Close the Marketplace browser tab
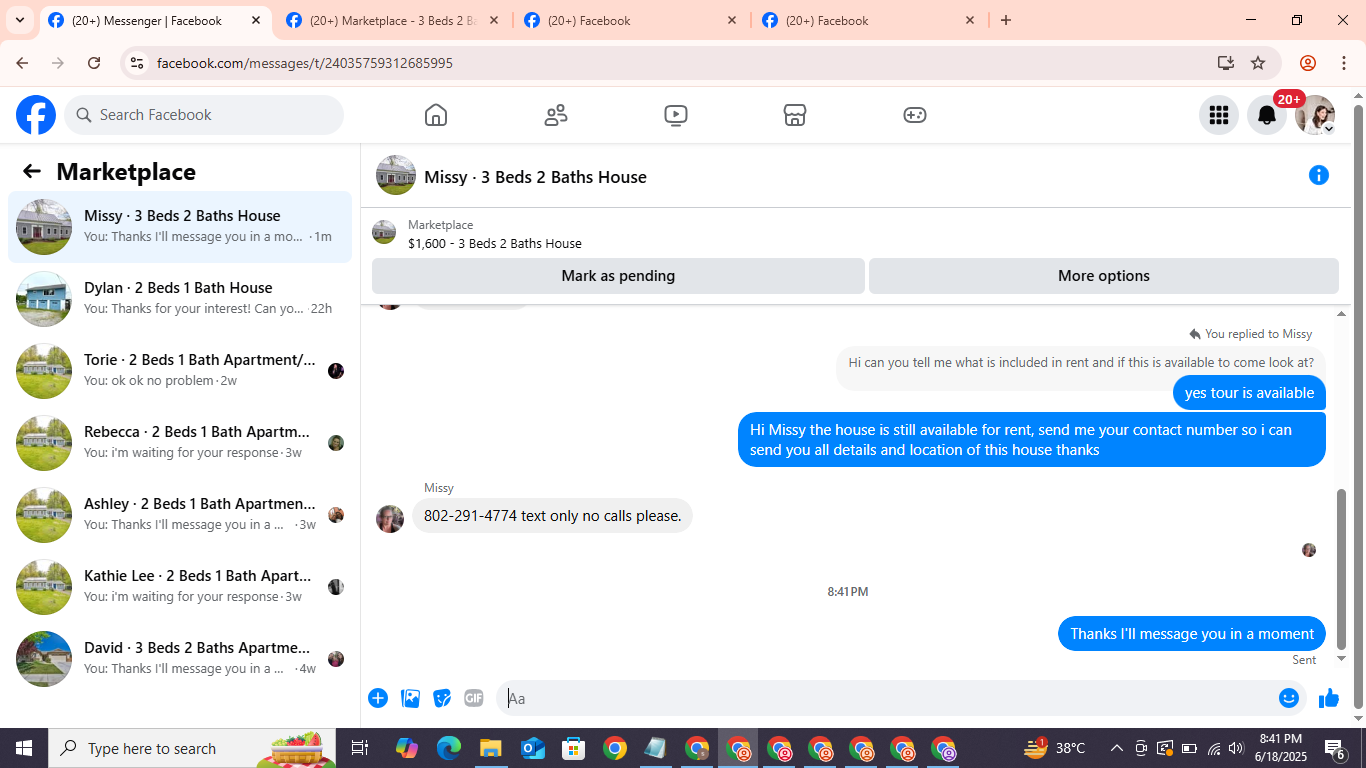This screenshot has height=768, width=1366. point(494,21)
